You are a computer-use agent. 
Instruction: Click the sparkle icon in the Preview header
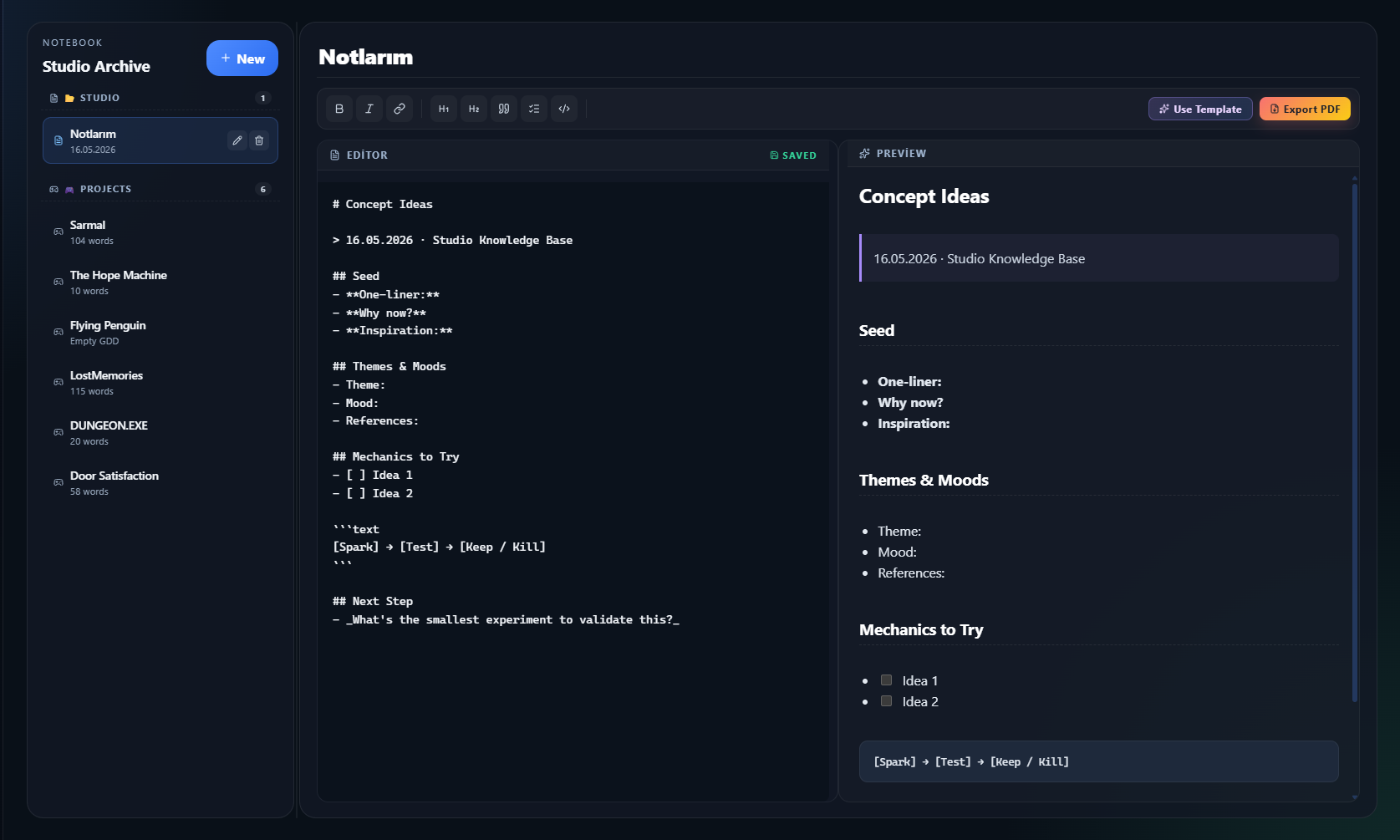click(864, 154)
